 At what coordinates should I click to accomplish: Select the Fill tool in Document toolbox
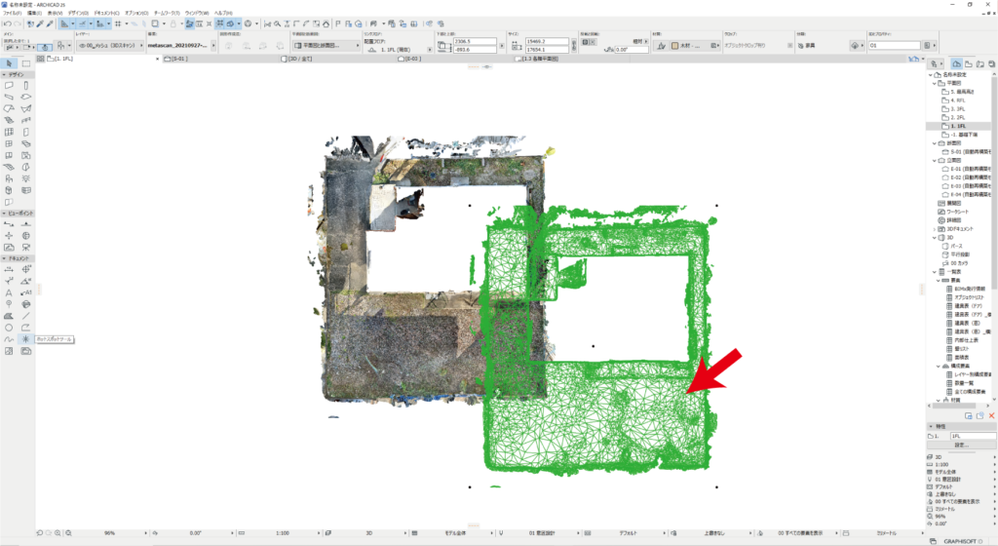pyautogui.click(x=9, y=316)
